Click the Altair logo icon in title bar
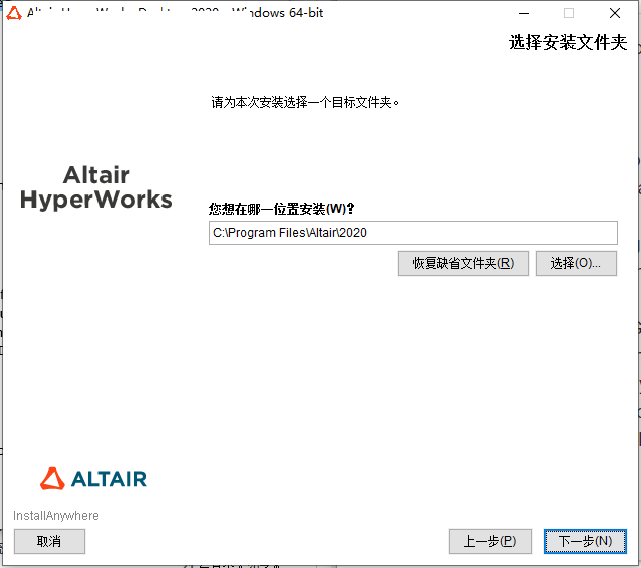This screenshot has height=568, width=641. tap(14, 13)
